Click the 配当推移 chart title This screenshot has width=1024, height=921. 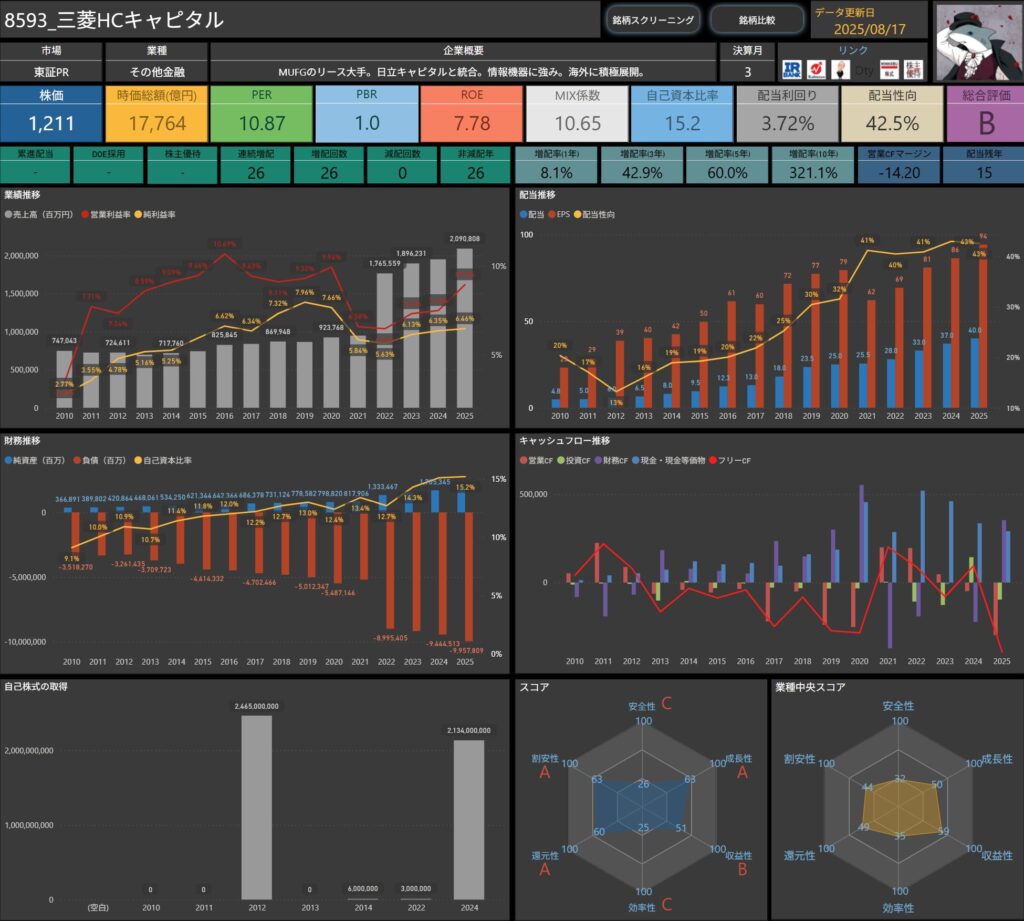[537, 195]
